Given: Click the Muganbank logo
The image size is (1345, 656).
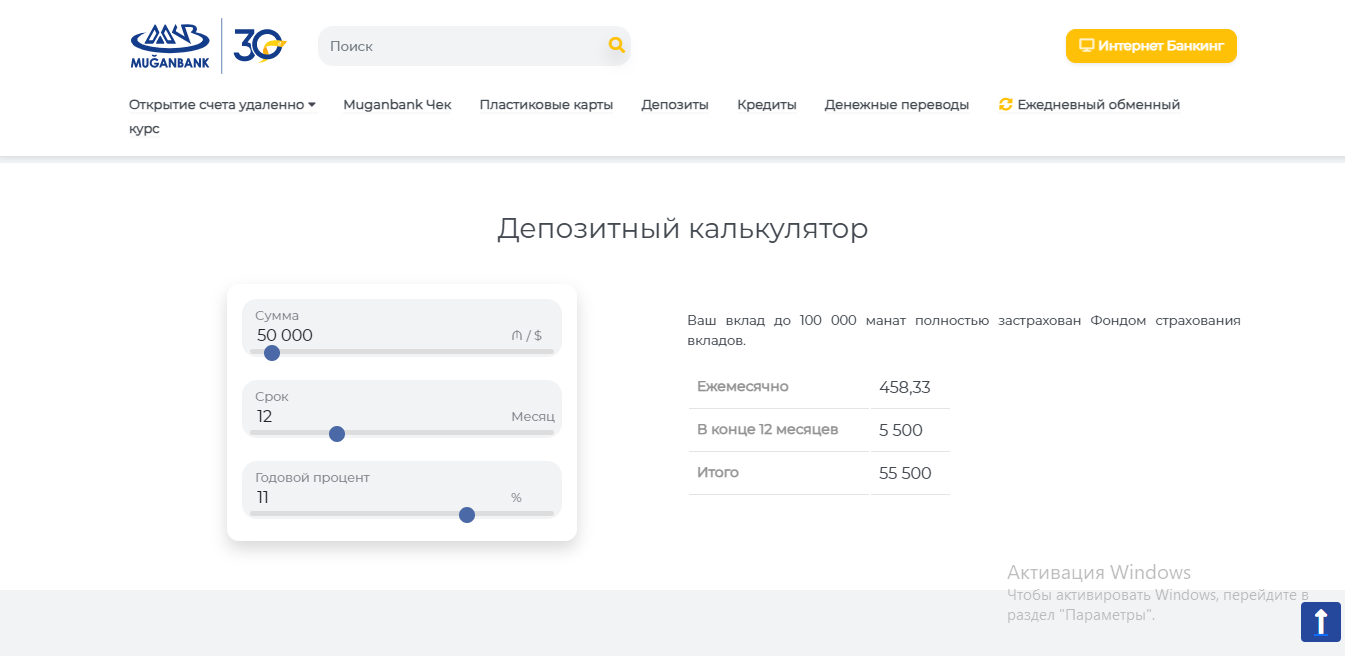Looking at the screenshot, I should pos(170,46).
